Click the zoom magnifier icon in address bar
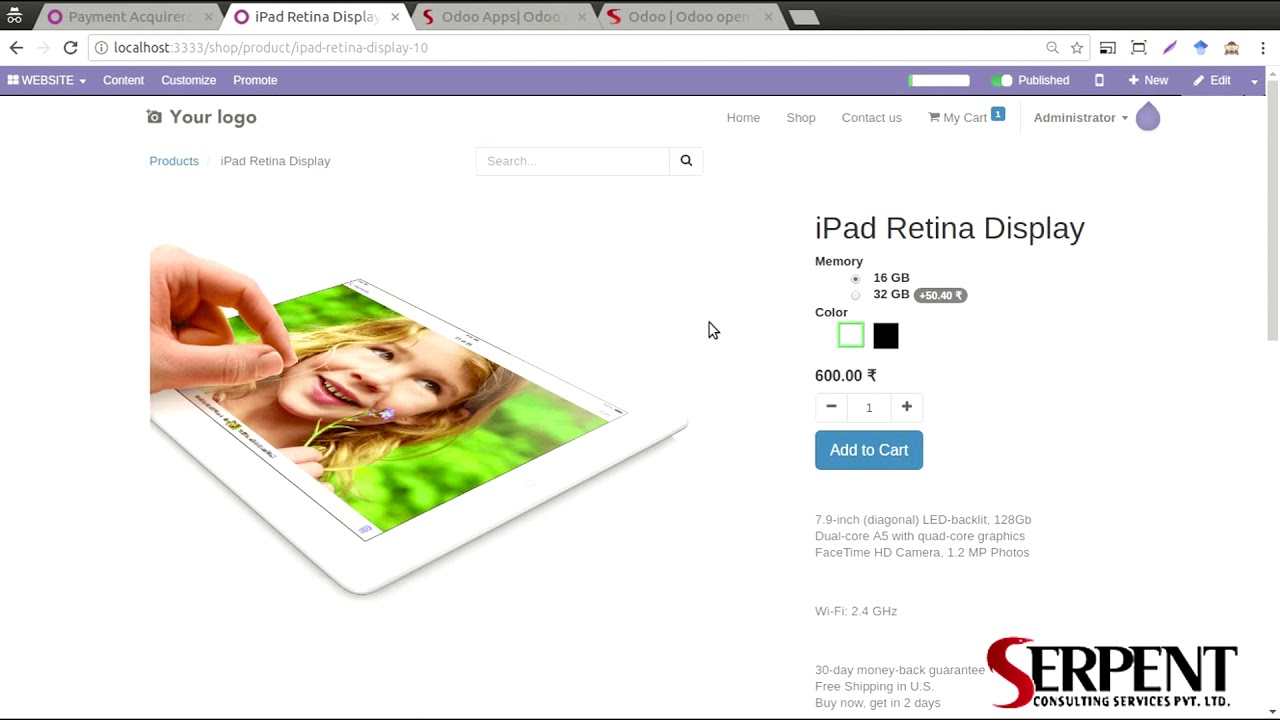This screenshot has height=720, width=1280. pyautogui.click(x=1052, y=47)
